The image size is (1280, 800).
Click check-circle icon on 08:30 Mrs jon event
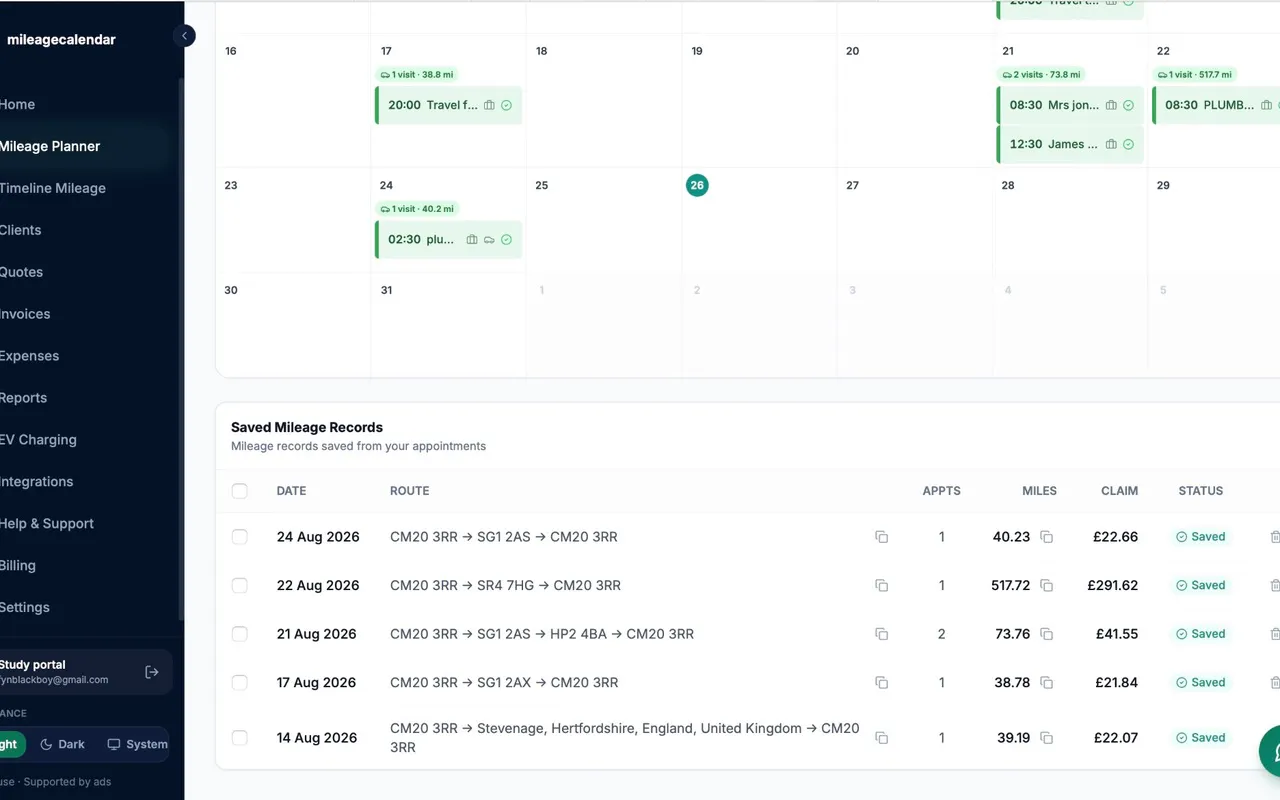point(1128,105)
